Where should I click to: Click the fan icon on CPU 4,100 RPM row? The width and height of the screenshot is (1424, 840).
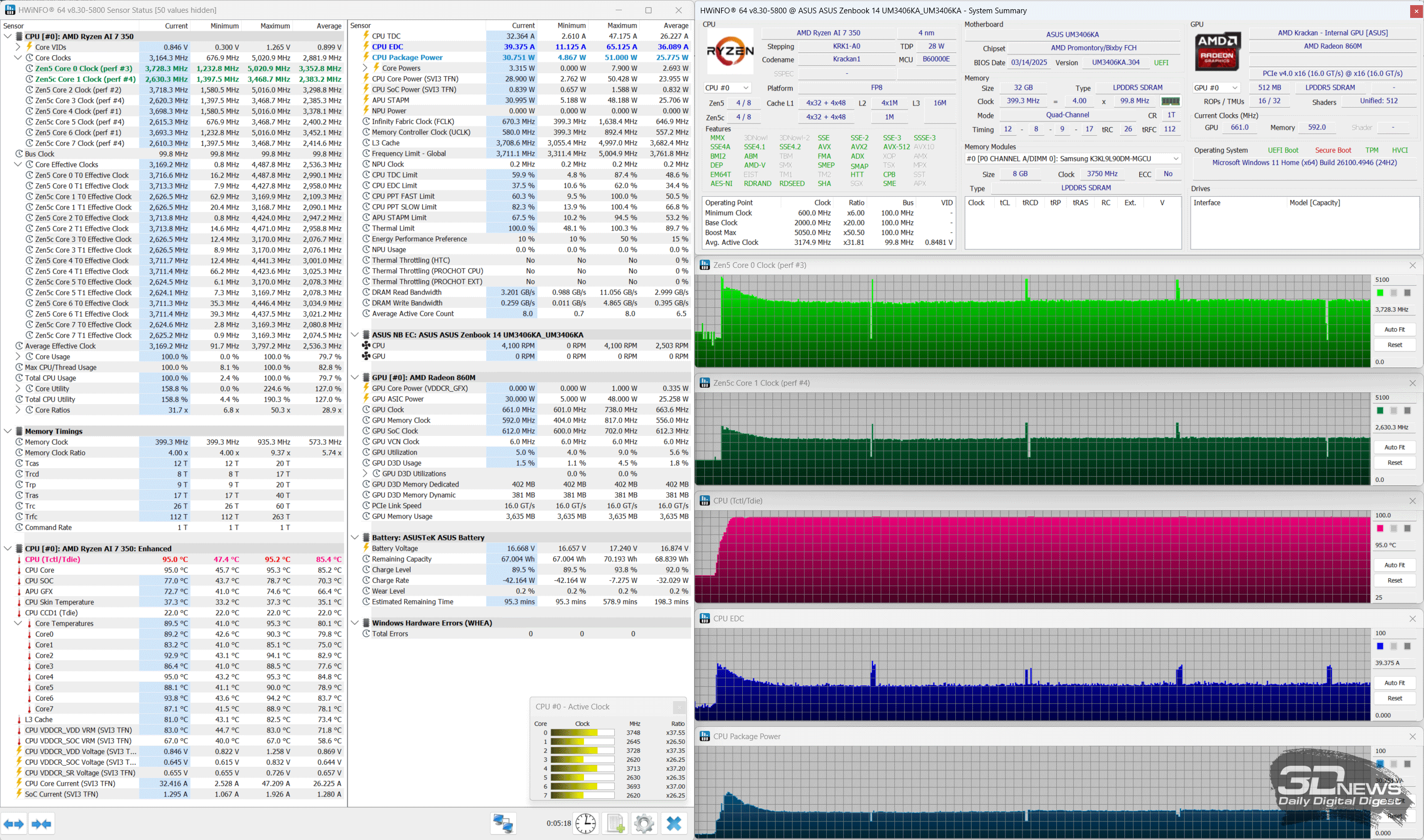(x=366, y=345)
